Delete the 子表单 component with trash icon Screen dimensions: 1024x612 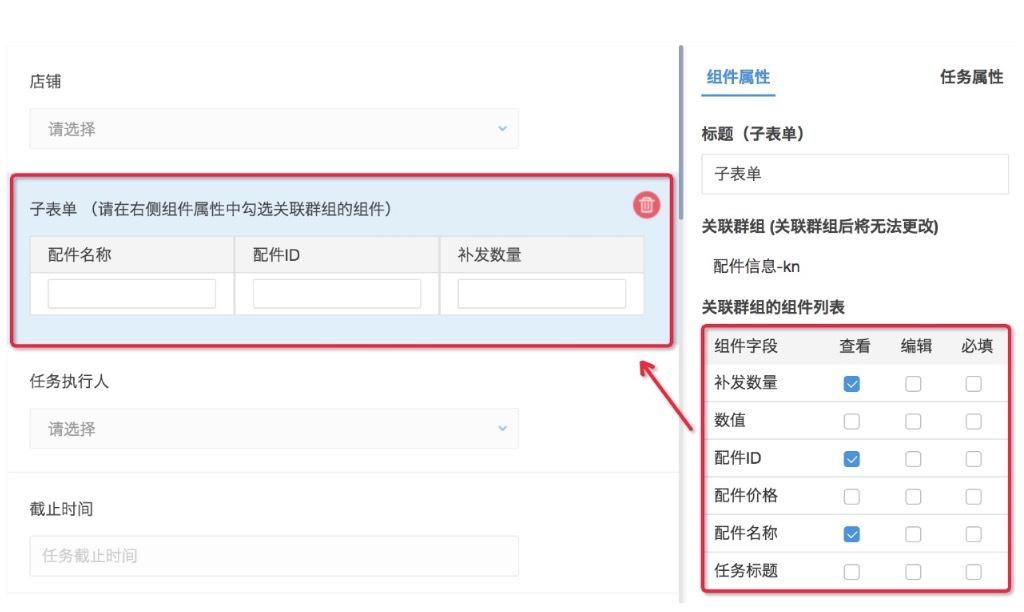(x=647, y=205)
